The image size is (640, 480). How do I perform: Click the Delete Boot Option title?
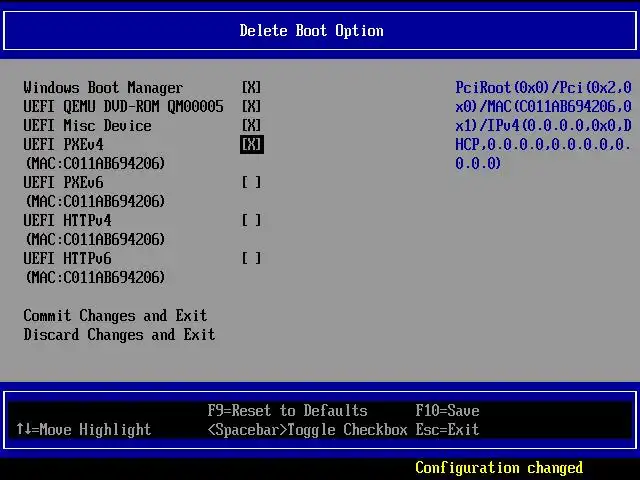tap(311, 31)
